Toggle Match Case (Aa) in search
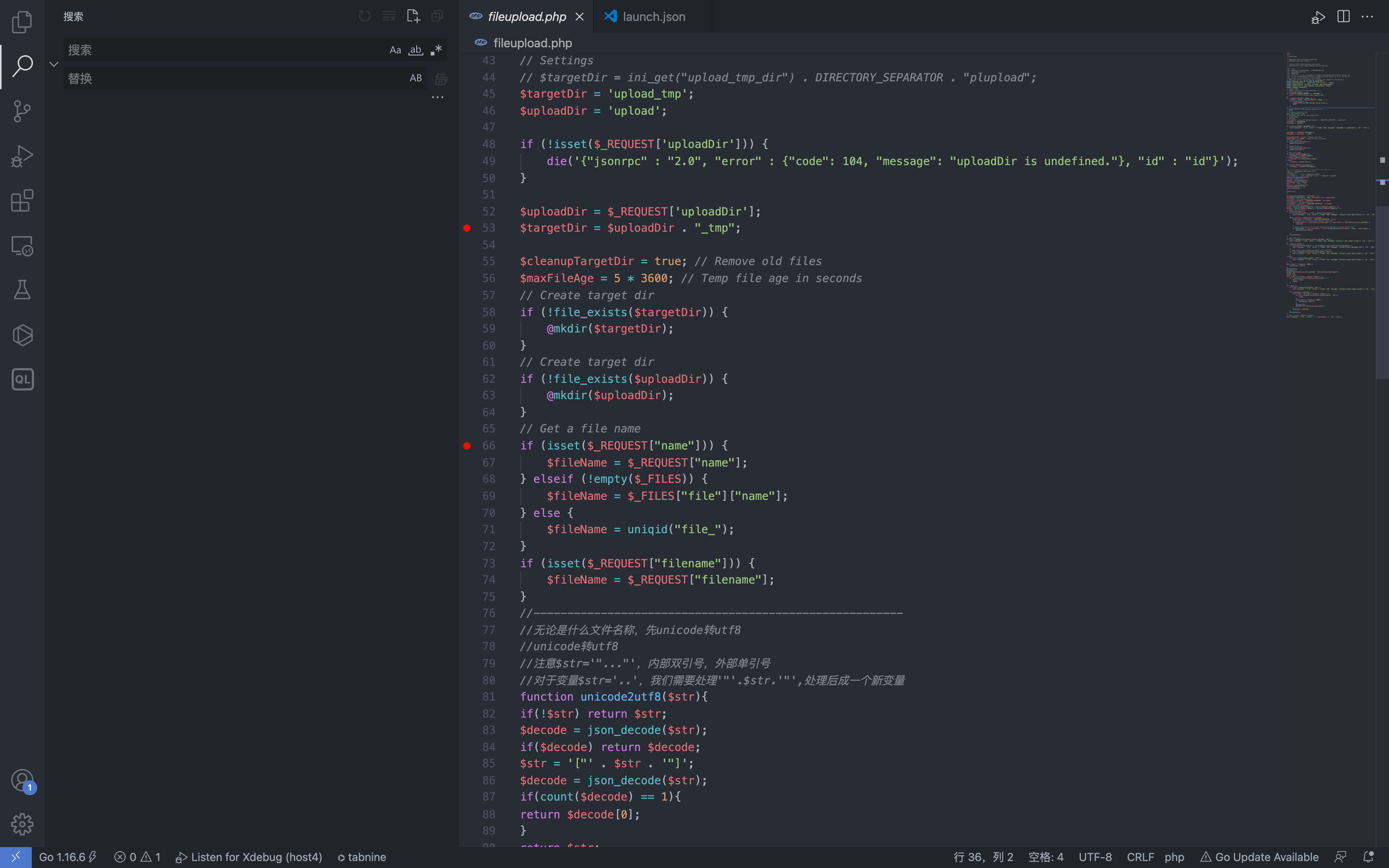This screenshot has height=868, width=1389. click(x=395, y=50)
